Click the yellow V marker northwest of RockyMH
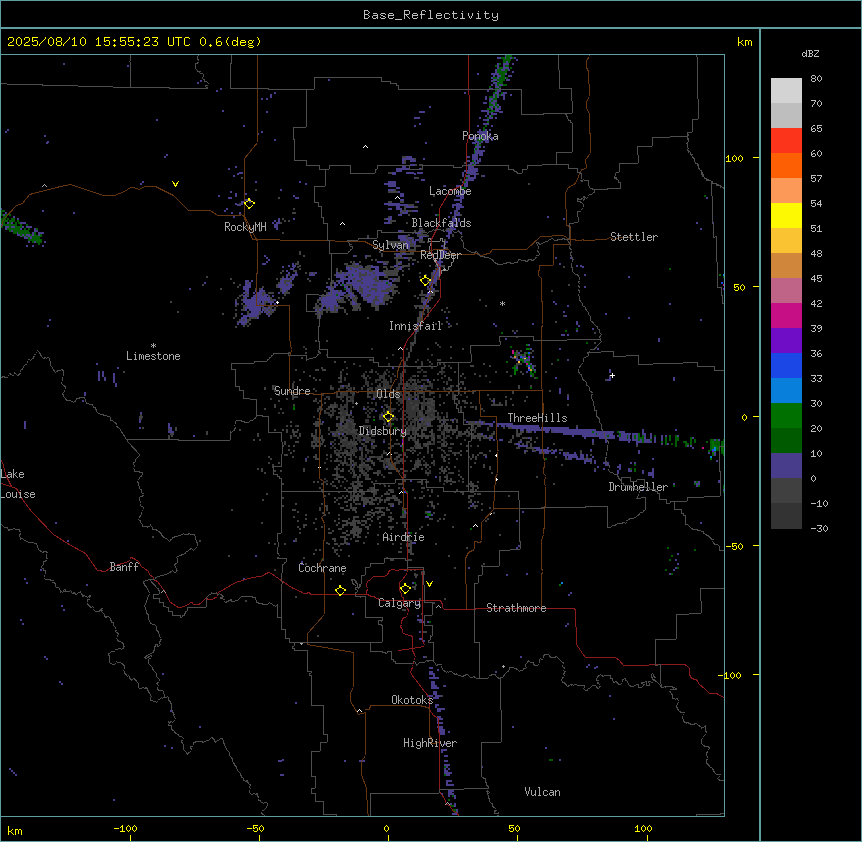The height and width of the screenshot is (842, 862). (175, 184)
